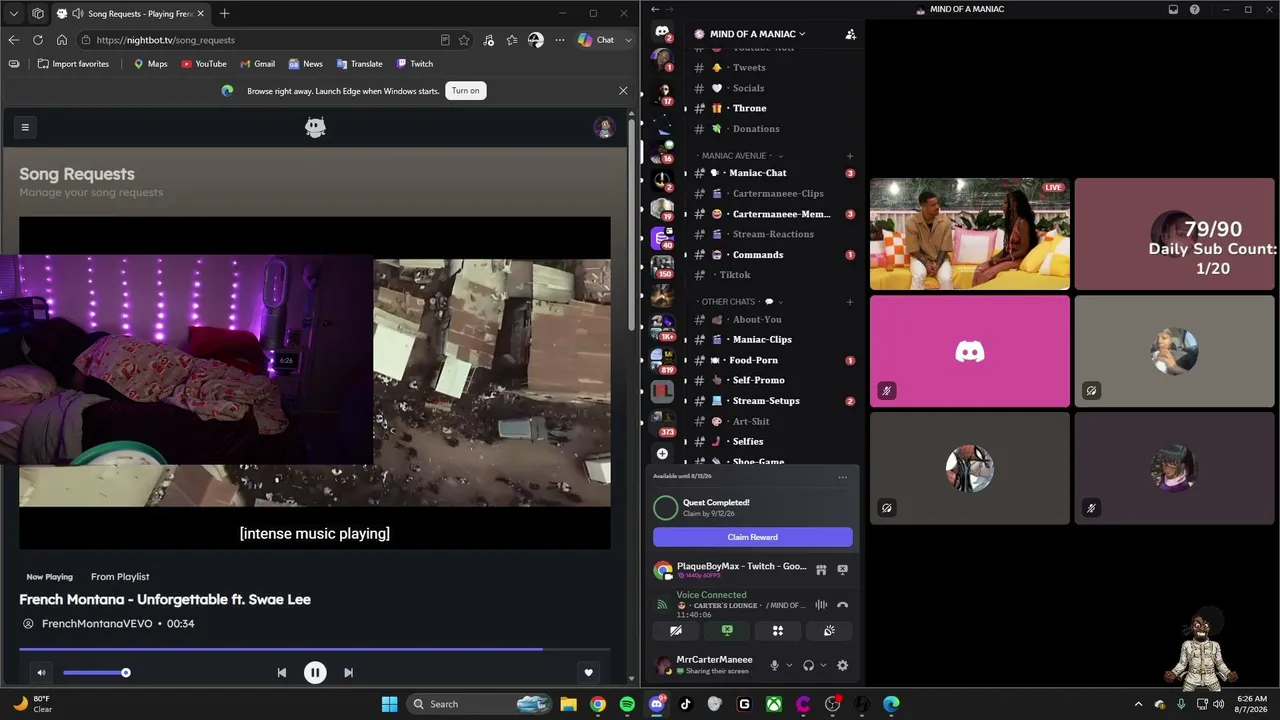Click the Nightbot video player

pos(314,383)
